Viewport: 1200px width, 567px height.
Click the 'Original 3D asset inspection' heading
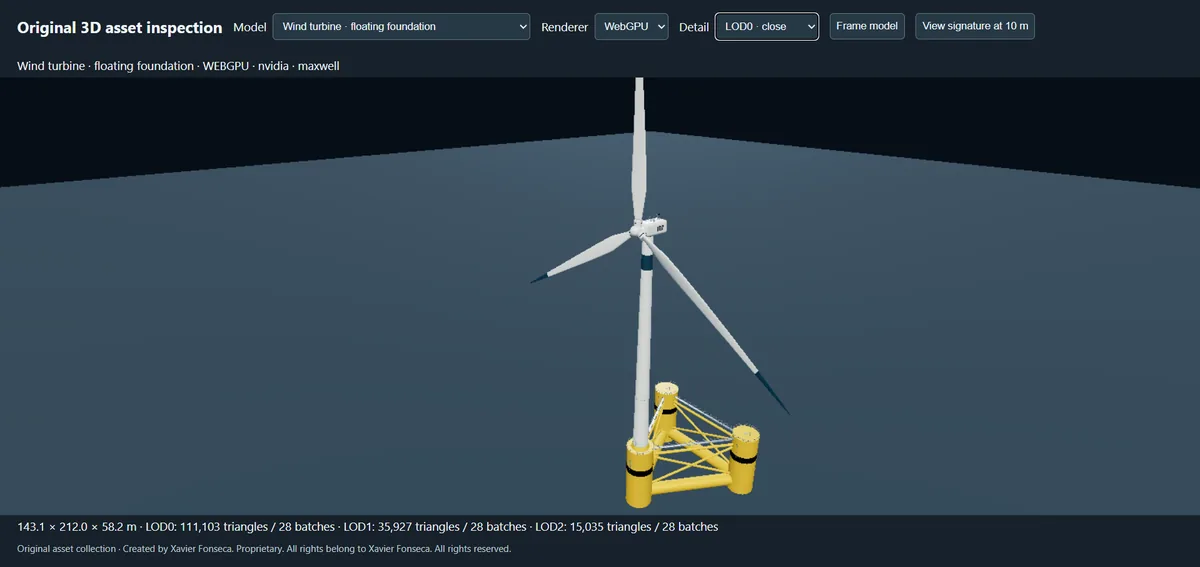pyautogui.click(x=120, y=27)
